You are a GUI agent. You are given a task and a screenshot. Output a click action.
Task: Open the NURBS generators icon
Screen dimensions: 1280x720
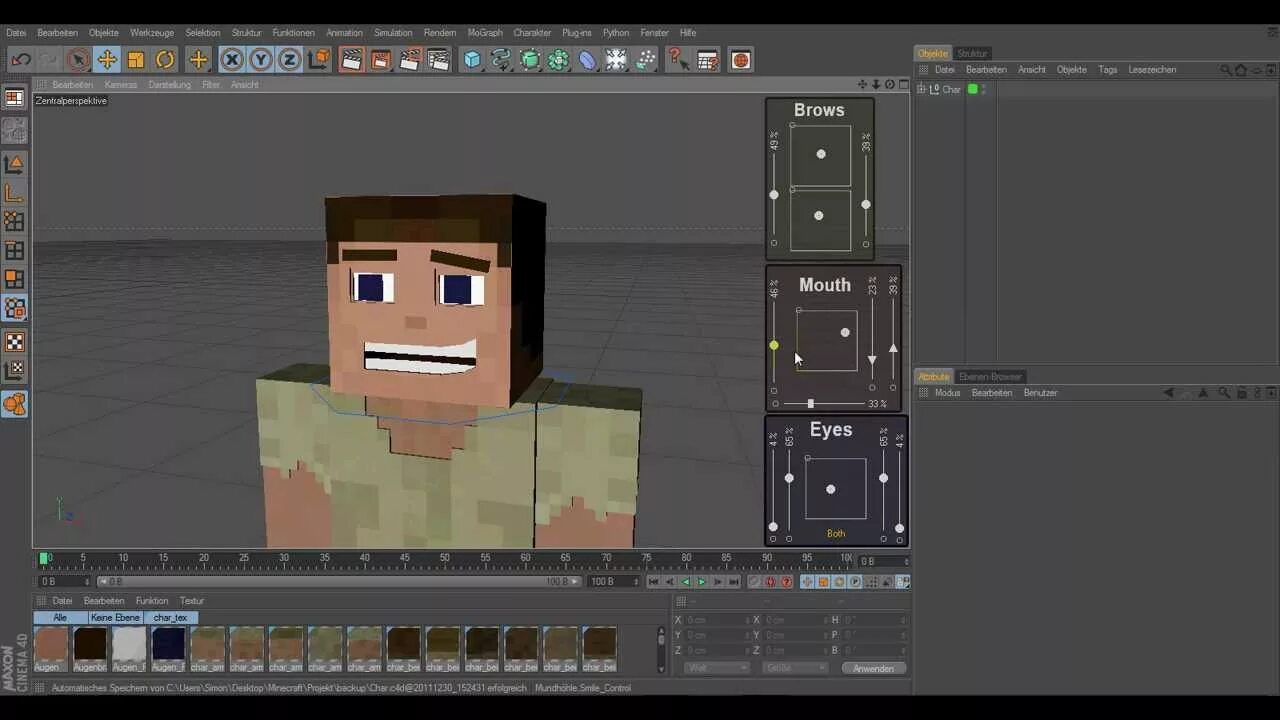[x=530, y=60]
